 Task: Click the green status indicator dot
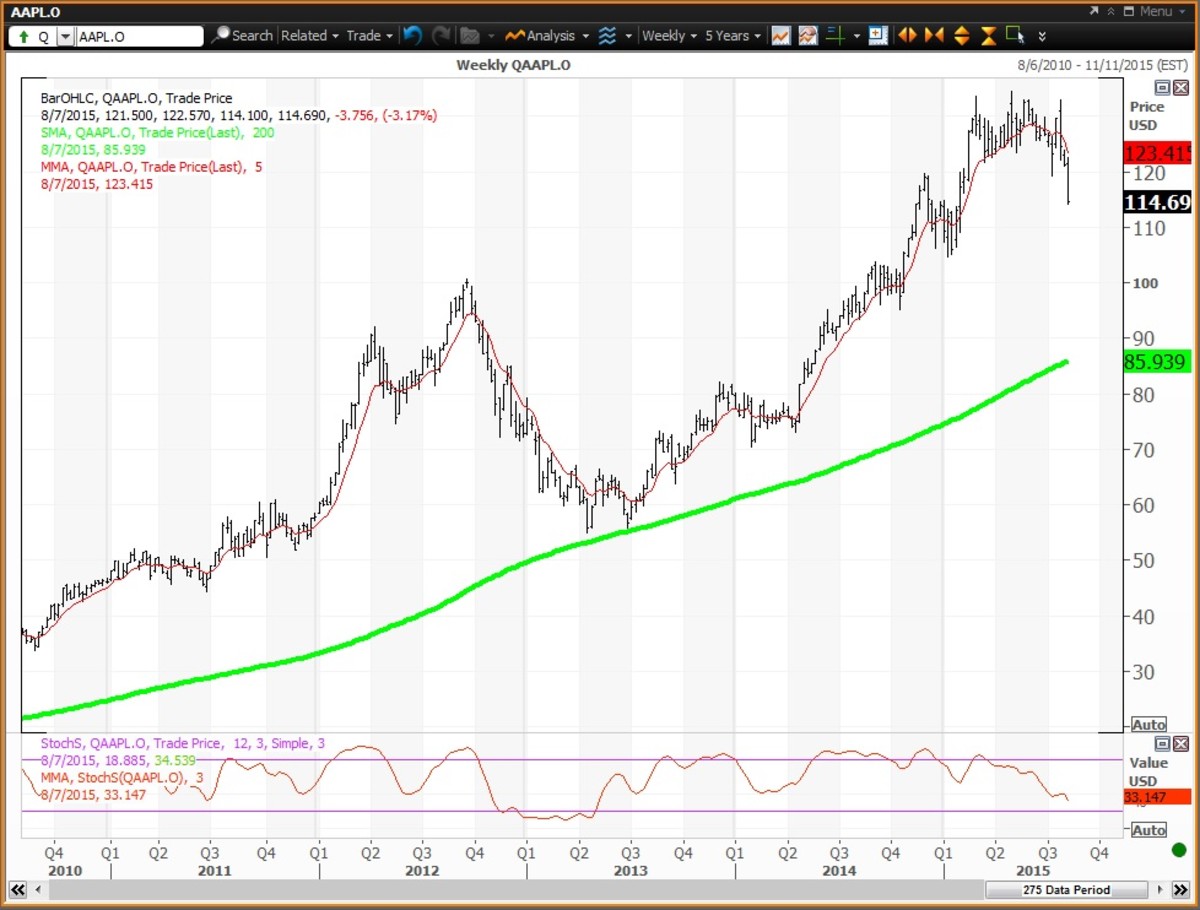click(1181, 850)
